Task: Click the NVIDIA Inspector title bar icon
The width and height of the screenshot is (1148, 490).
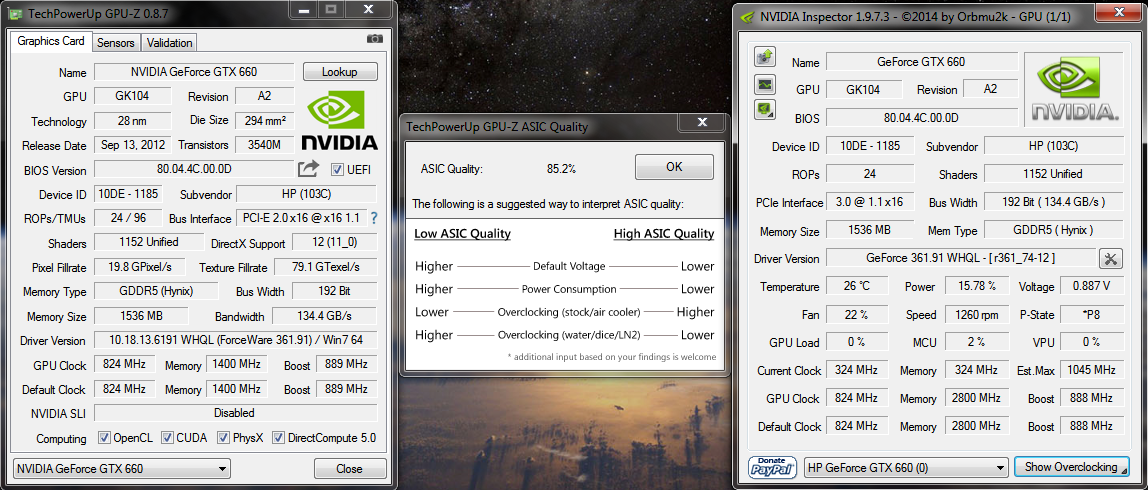Action: click(747, 17)
